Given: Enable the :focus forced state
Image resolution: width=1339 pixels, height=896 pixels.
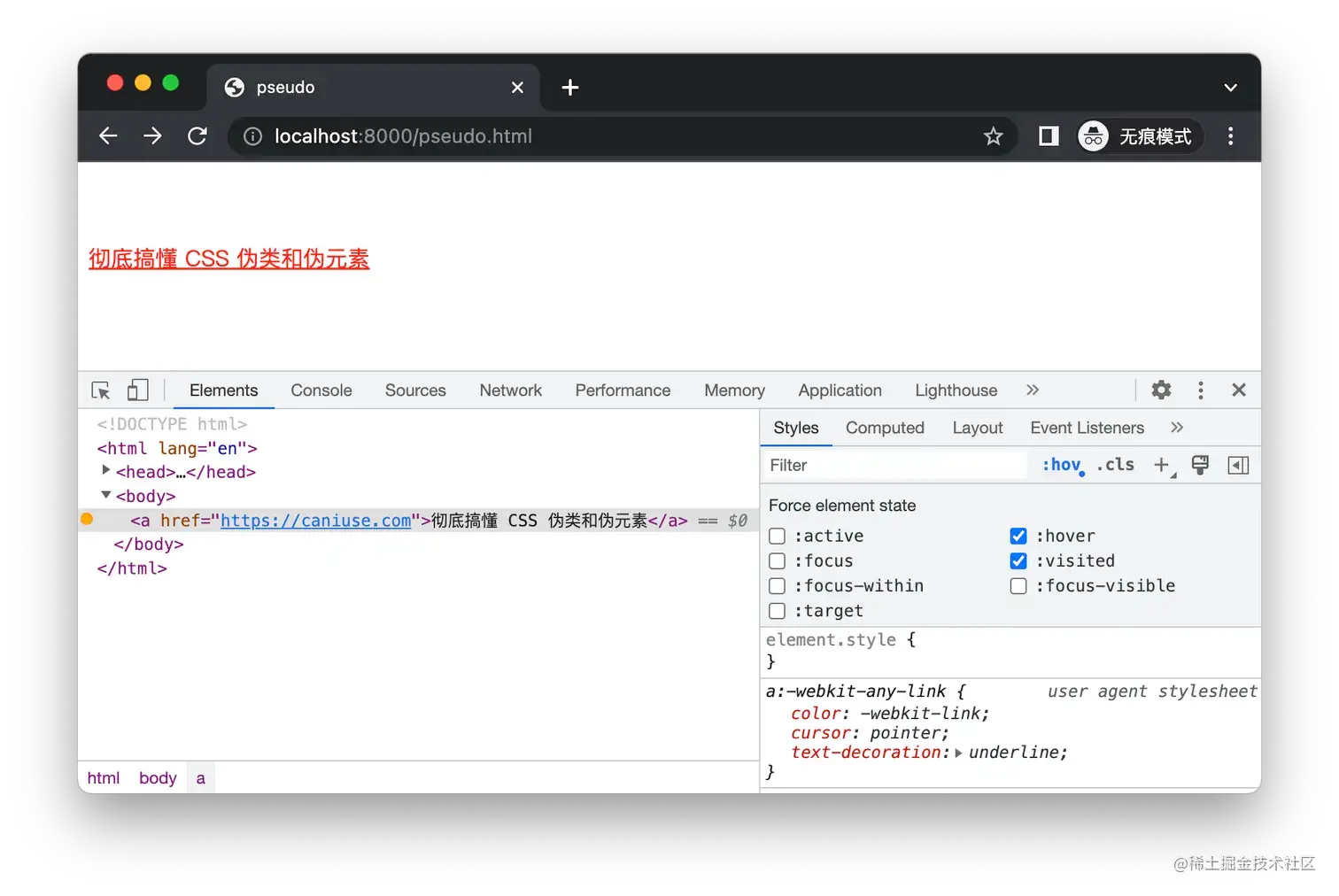Looking at the screenshot, I should click(777, 560).
